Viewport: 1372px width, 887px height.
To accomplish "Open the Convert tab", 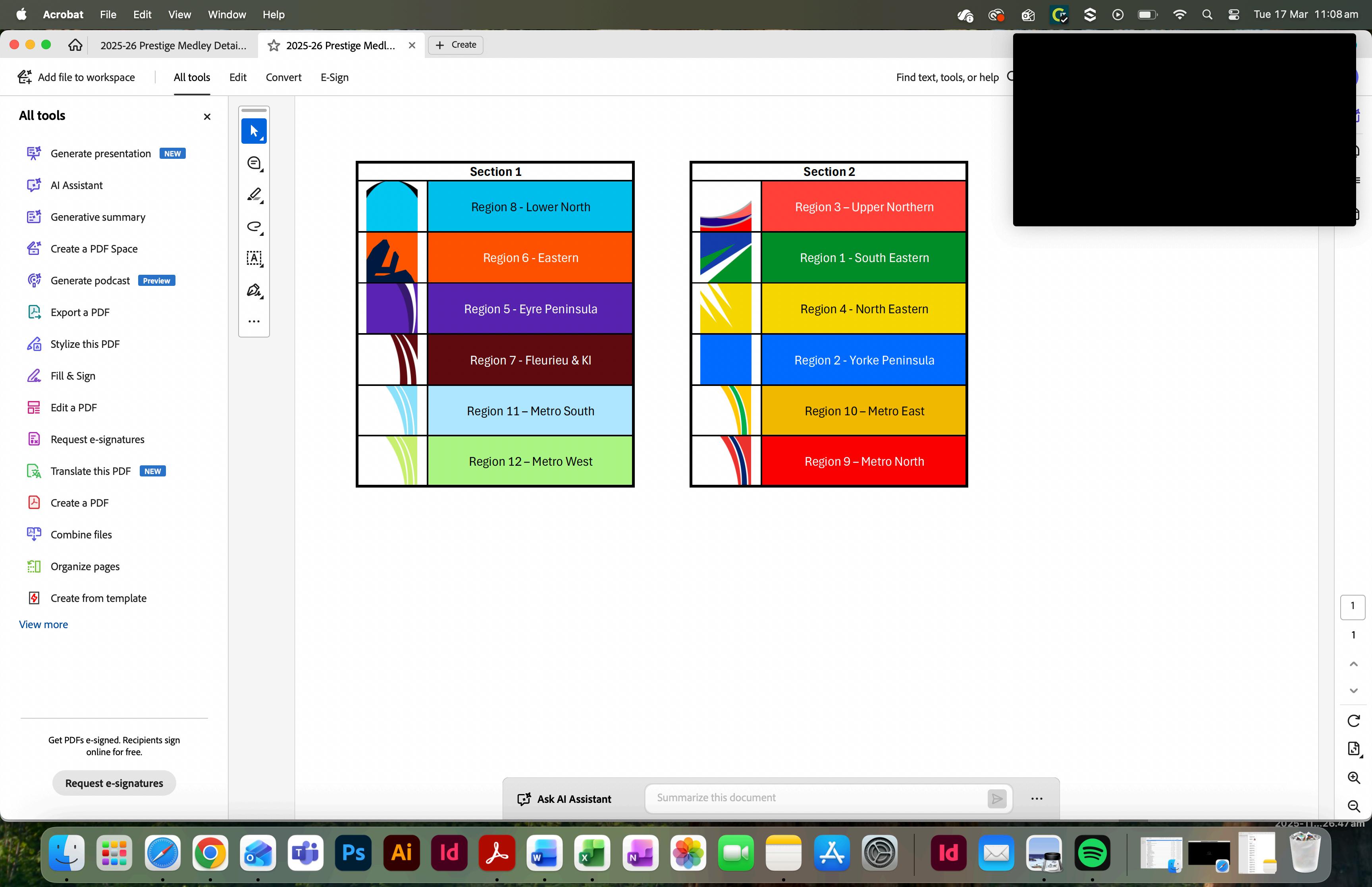I will (x=283, y=77).
